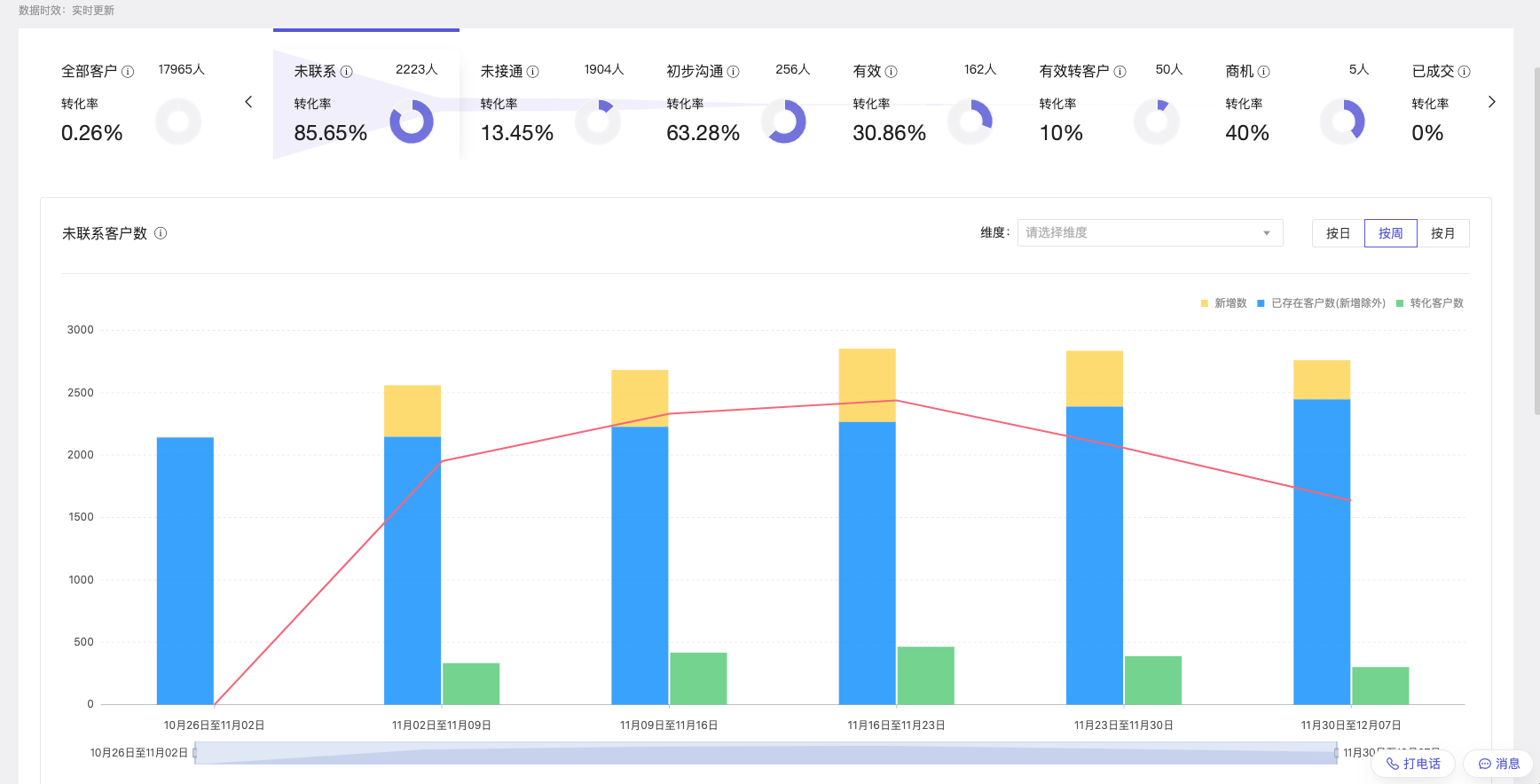Click info icon next to 全部客户
1540x784 pixels.
[128, 72]
